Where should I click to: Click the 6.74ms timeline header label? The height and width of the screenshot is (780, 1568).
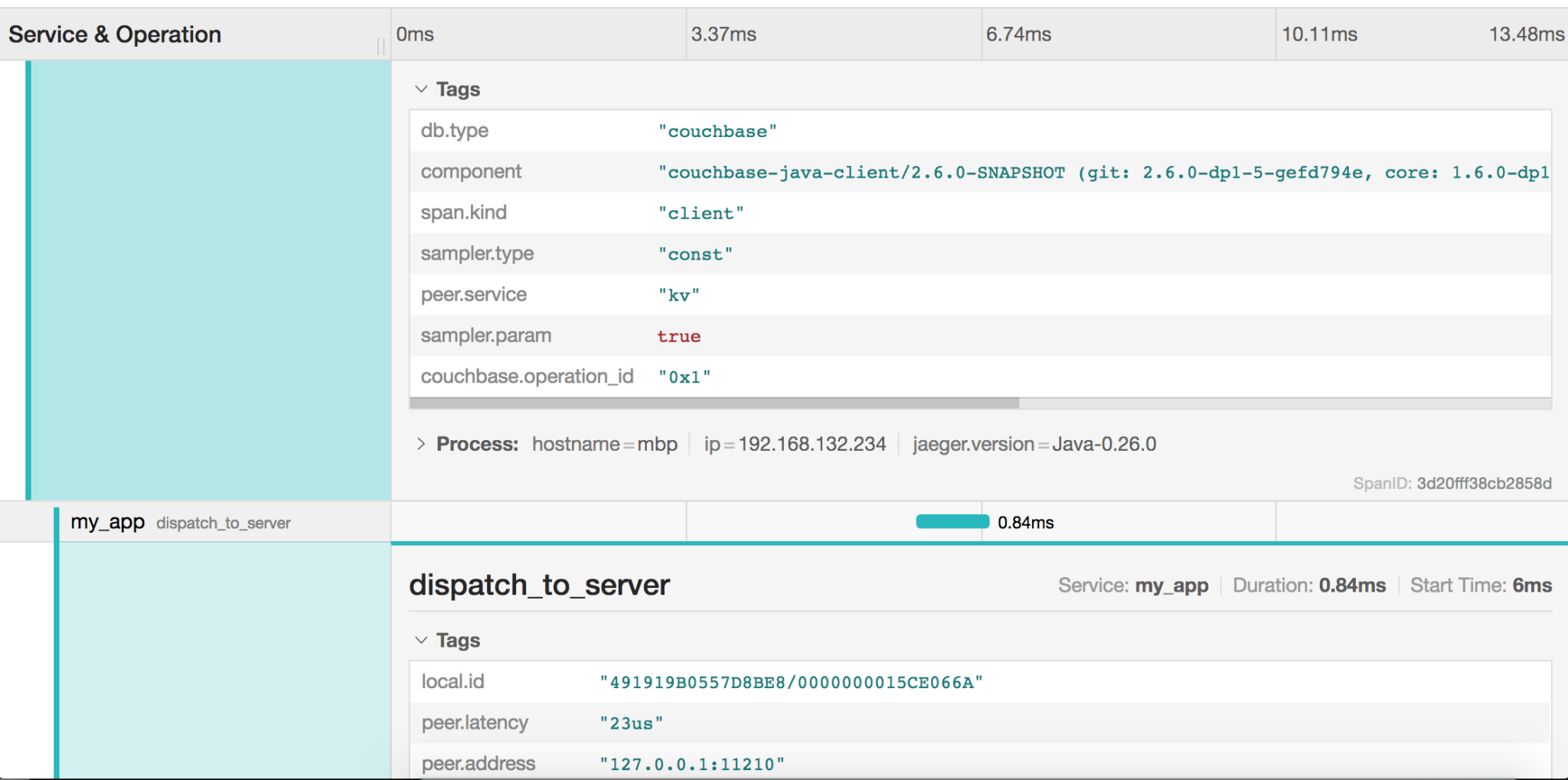pyautogui.click(x=1021, y=34)
